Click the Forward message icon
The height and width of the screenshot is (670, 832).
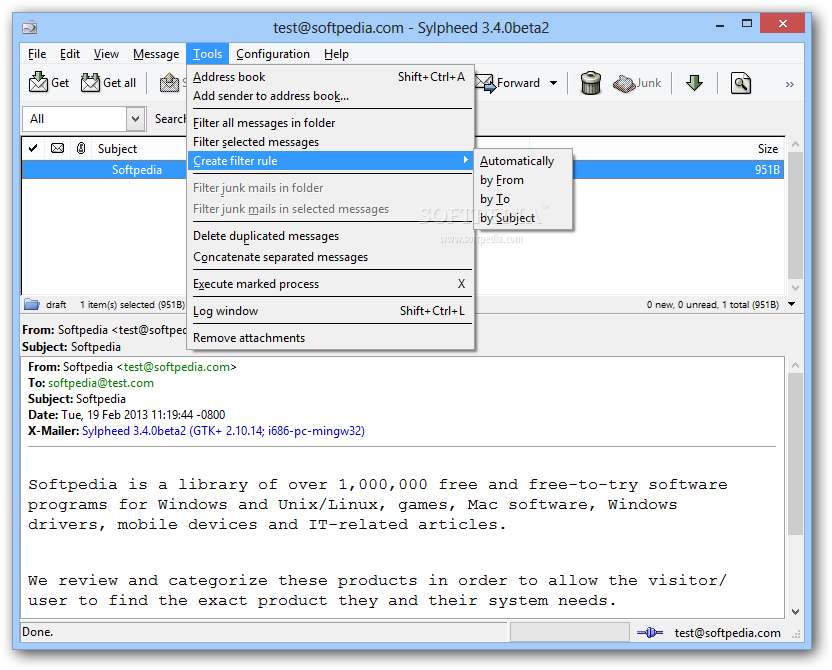click(486, 83)
